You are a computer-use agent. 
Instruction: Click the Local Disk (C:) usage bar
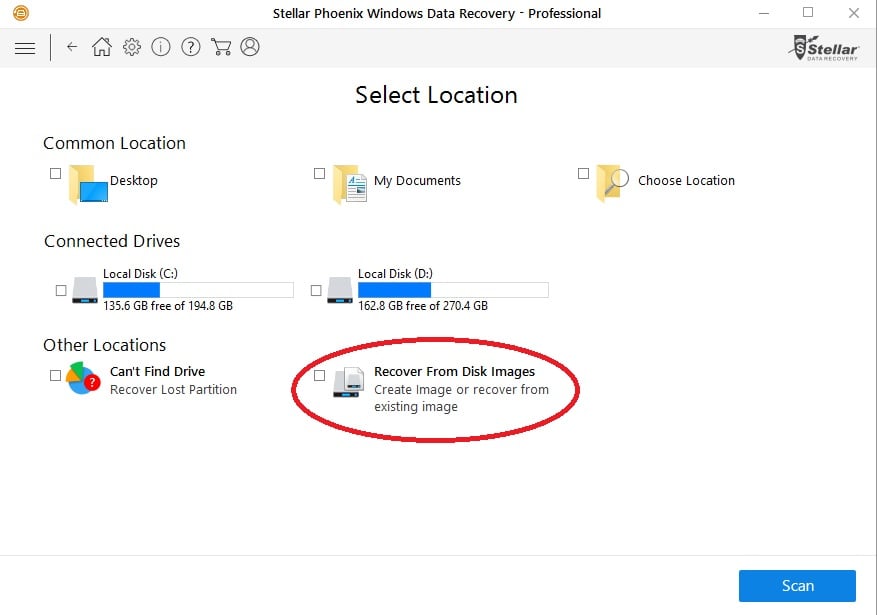pyautogui.click(x=198, y=290)
